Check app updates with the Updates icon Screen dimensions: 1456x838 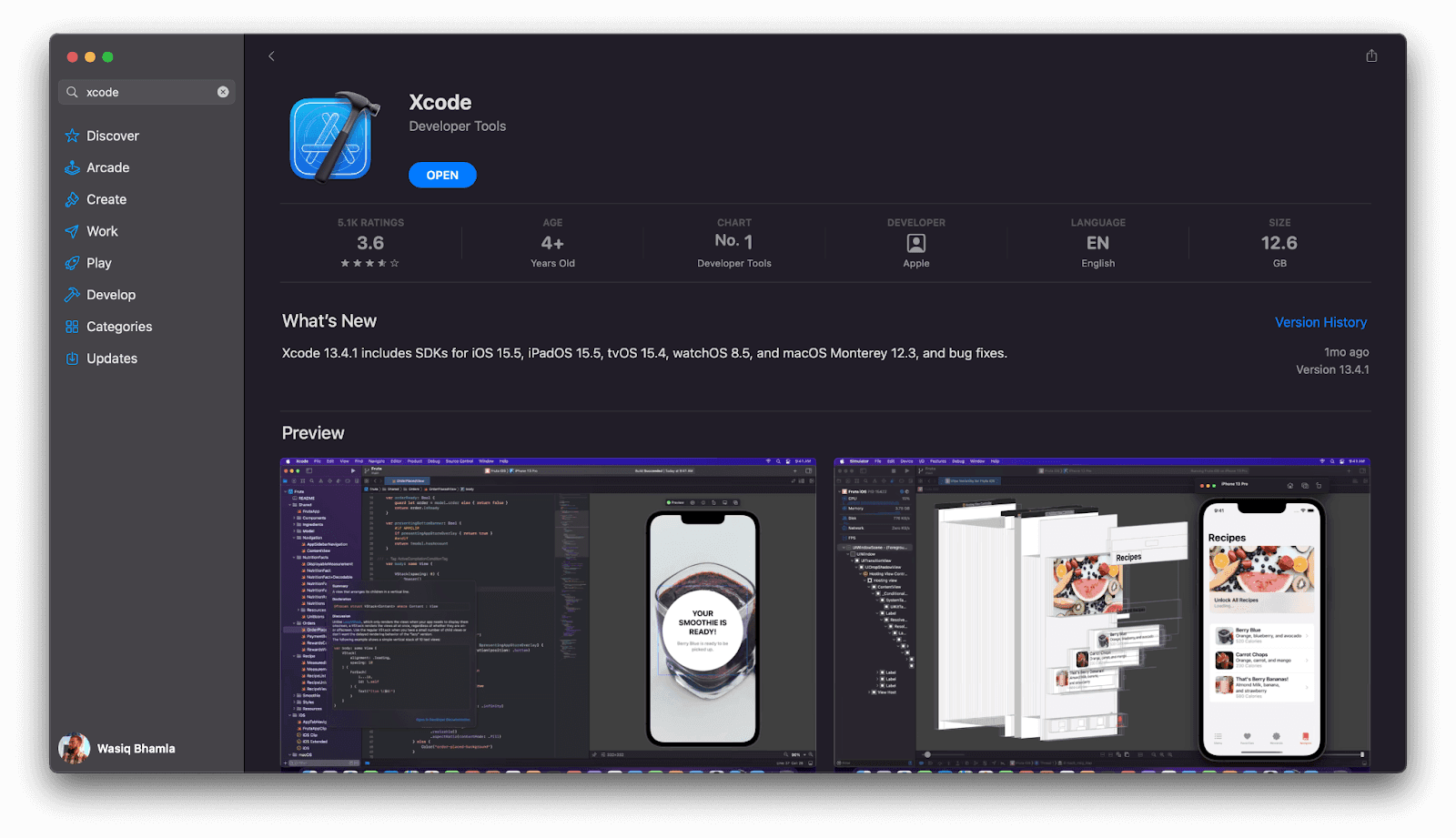72,358
